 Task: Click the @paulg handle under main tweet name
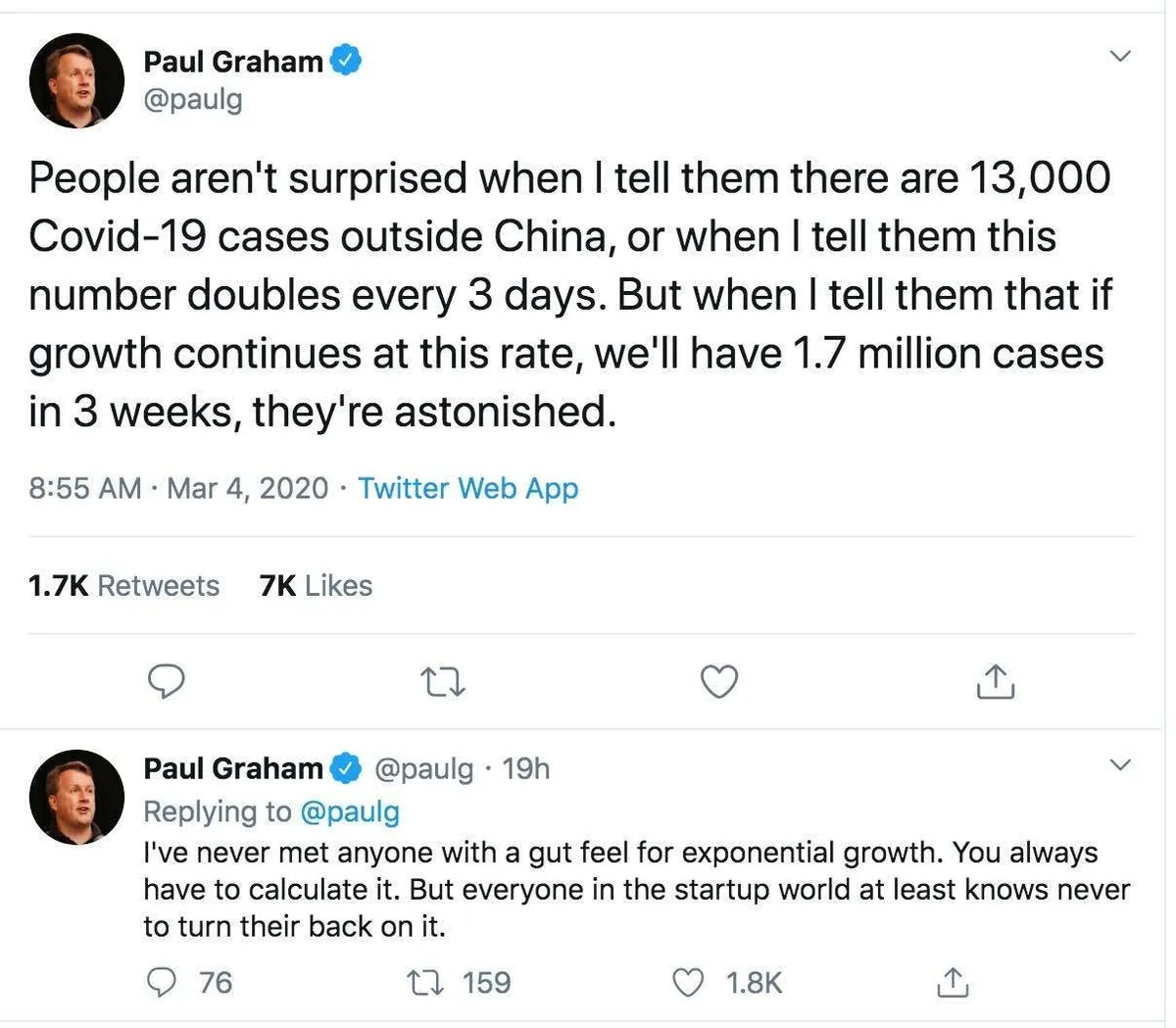(193, 99)
